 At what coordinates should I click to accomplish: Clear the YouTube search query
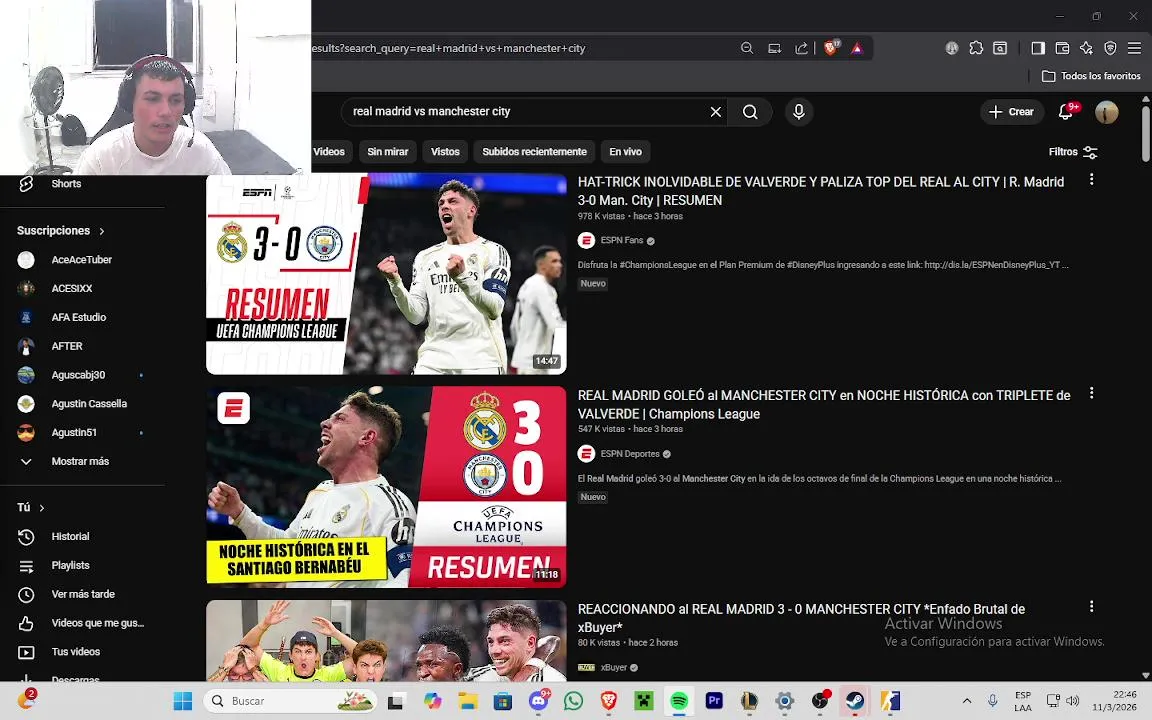coord(716,112)
